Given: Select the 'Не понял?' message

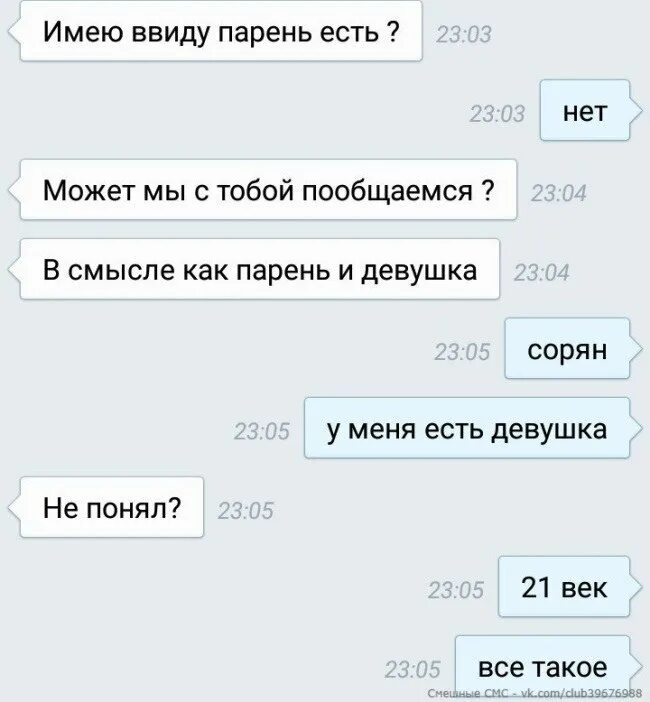Looking at the screenshot, I should coord(112,507).
